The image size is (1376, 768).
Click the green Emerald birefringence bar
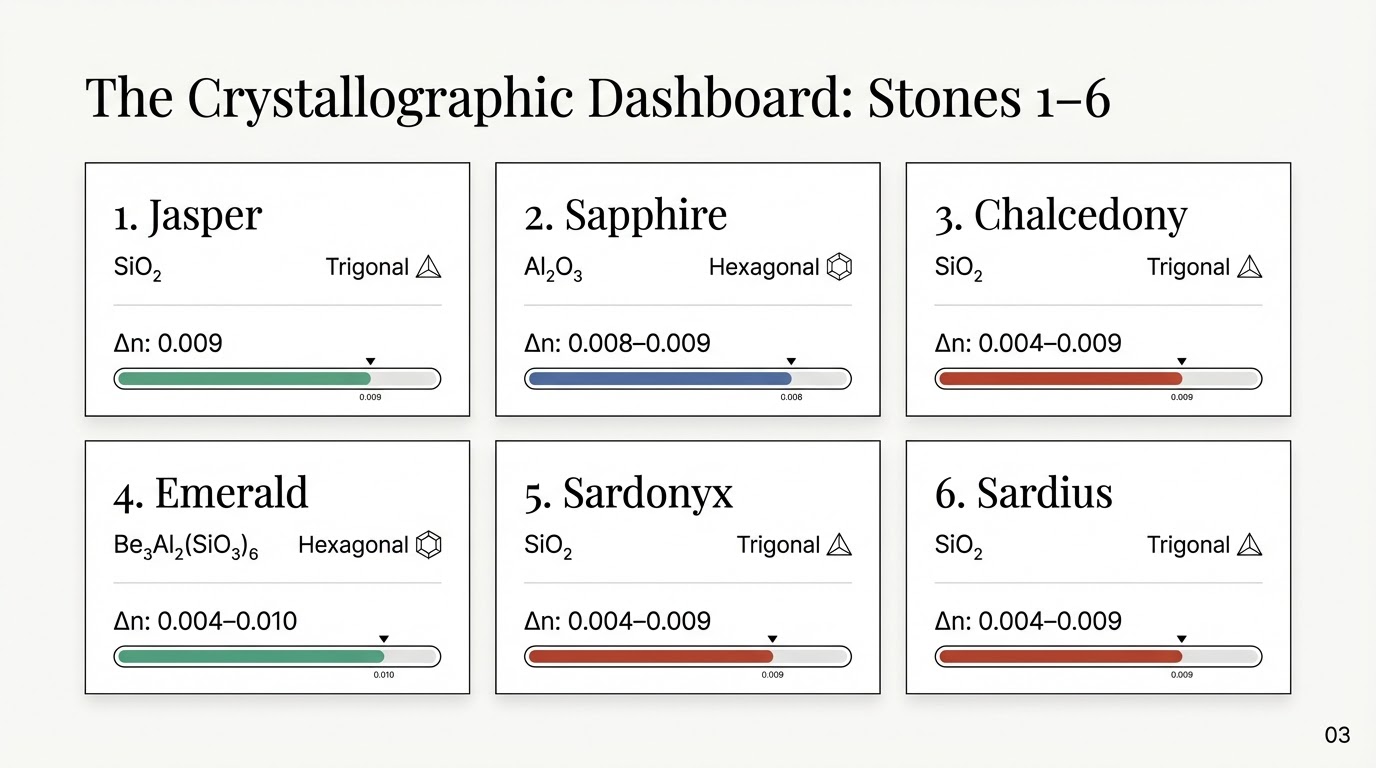(x=250, y=657)
